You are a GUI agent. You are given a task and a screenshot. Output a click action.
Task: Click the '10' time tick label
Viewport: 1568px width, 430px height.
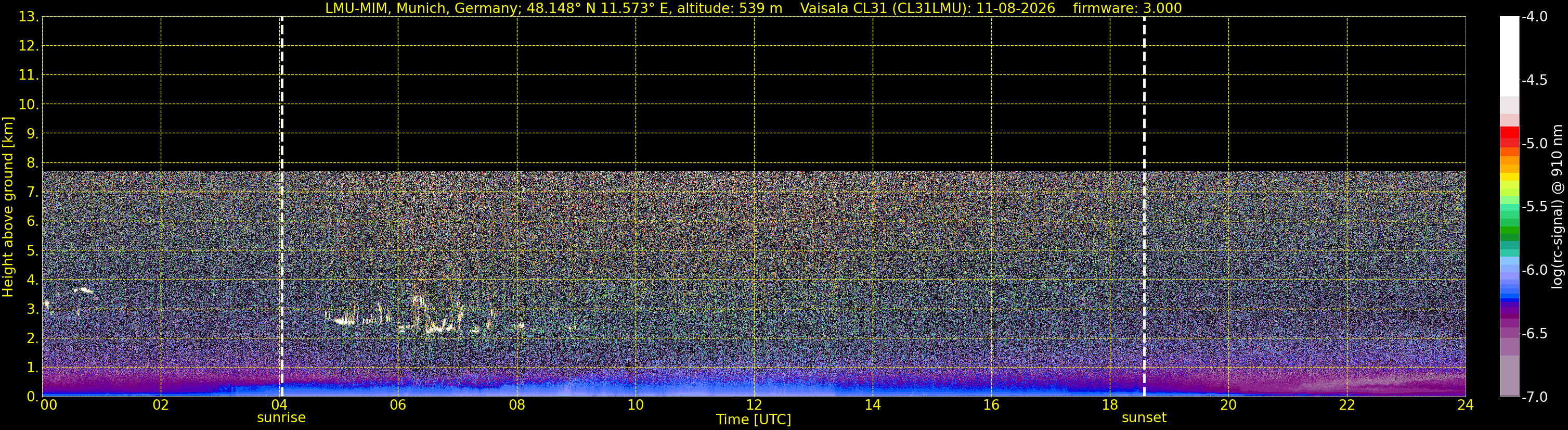[636, 406]
